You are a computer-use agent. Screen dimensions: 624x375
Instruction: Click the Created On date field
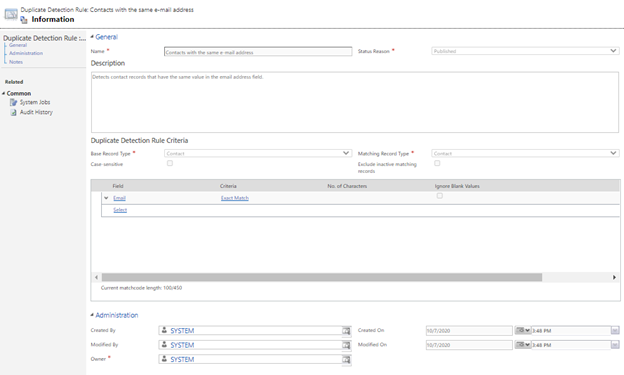(x=469, y=331)
